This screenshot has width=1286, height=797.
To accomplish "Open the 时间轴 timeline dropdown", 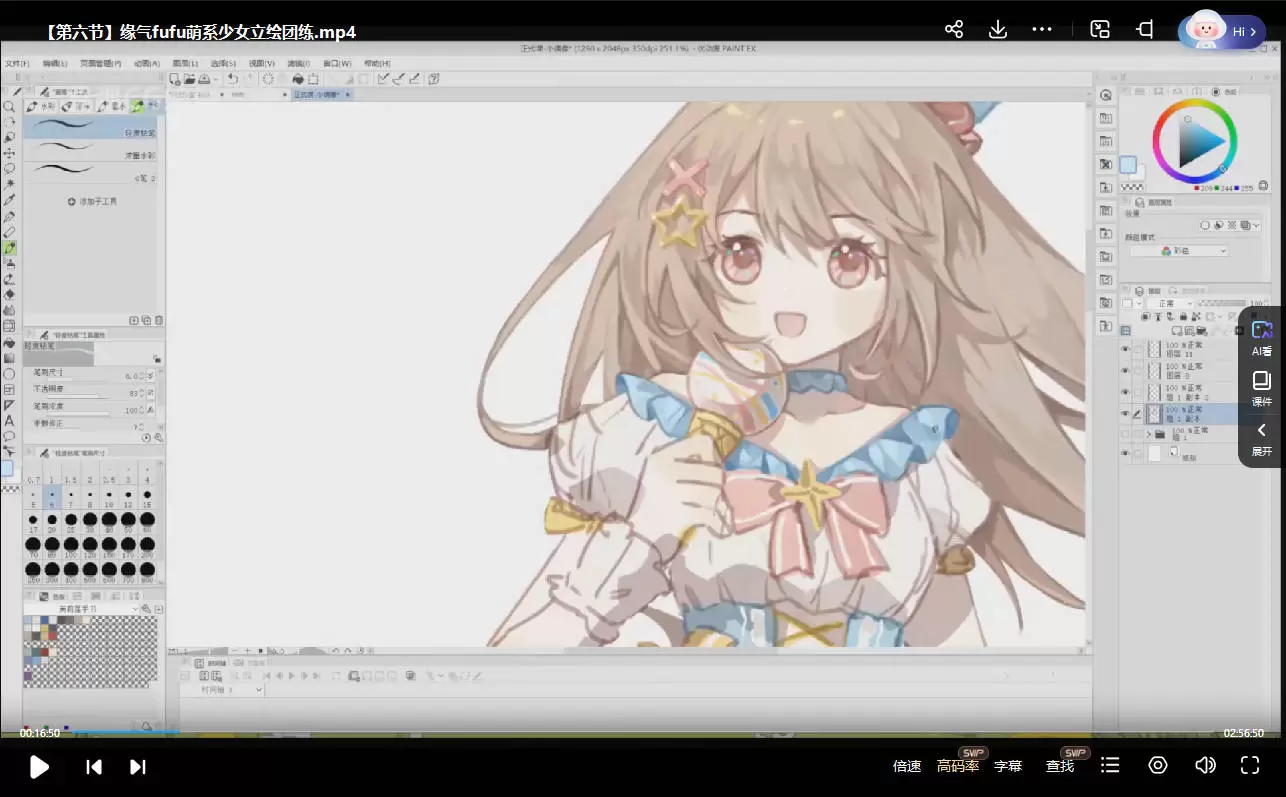I will tap(231, 690).
